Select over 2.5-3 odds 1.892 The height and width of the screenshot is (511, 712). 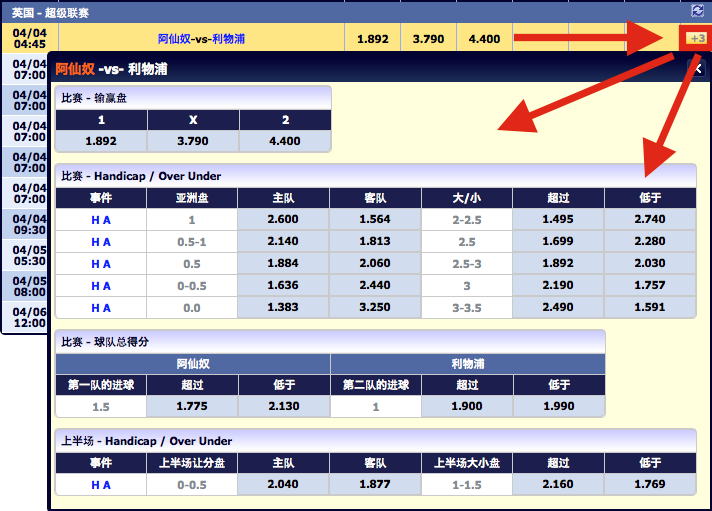pos(558,263)
